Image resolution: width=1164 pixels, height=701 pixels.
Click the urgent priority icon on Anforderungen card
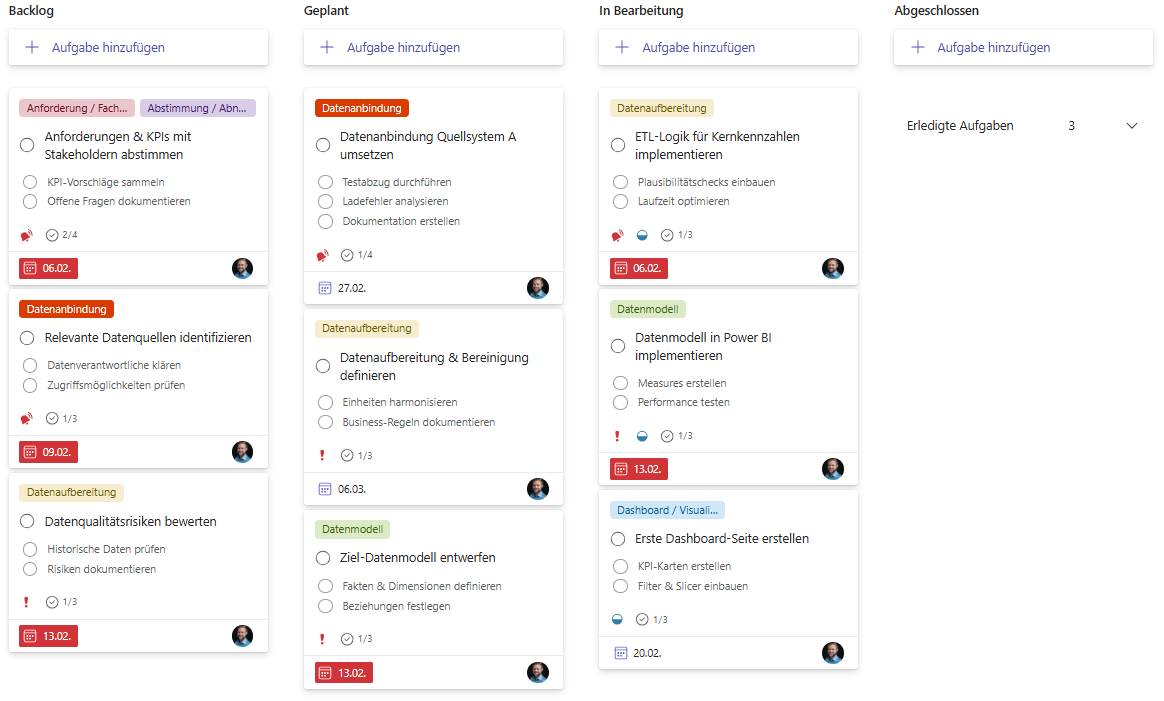pos(26,235)
